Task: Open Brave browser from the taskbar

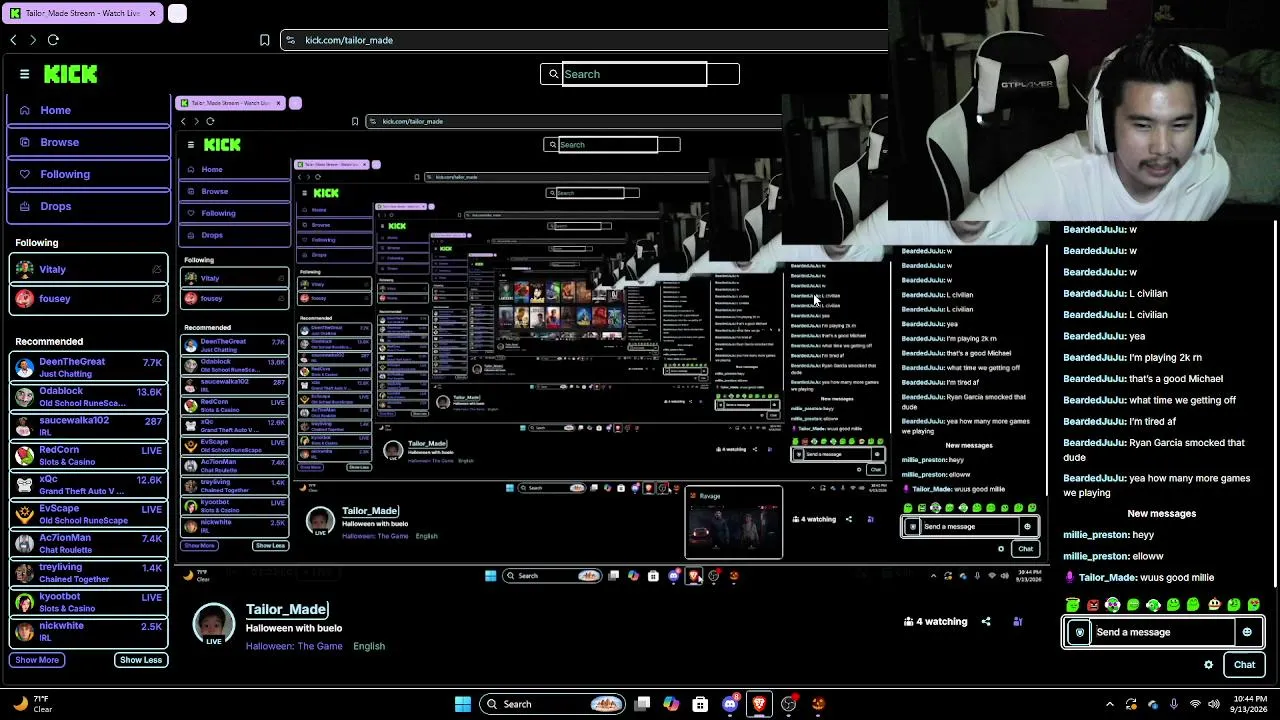Action: click(x=759, y=704)
